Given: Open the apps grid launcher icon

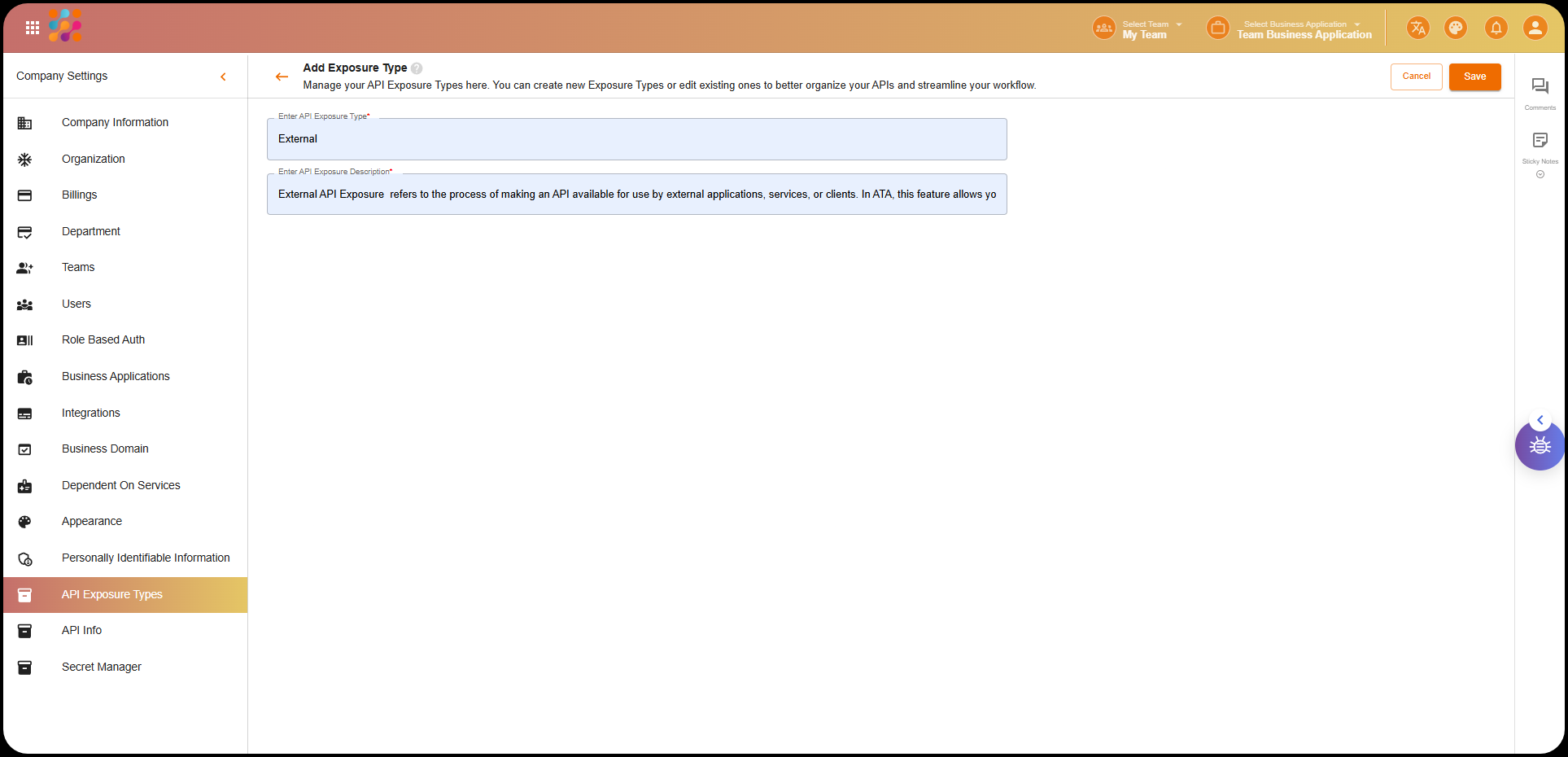Looking at the screenshot, I should pos(33,28).
